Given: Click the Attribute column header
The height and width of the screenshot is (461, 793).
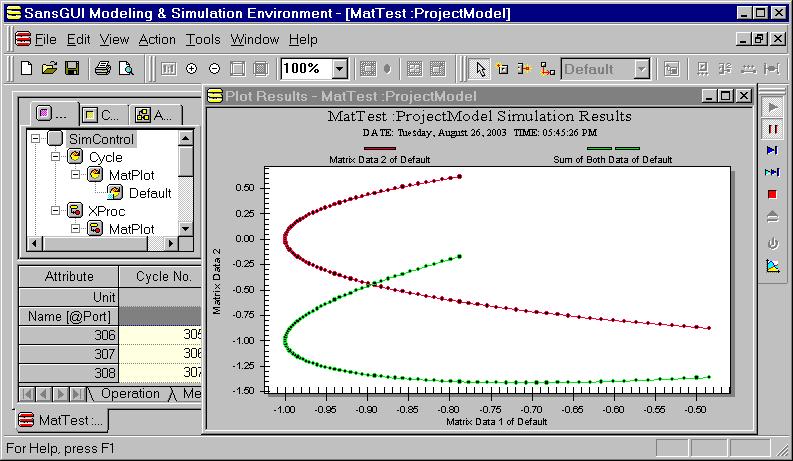Looking at the screenshot, I should click(69, 276).
